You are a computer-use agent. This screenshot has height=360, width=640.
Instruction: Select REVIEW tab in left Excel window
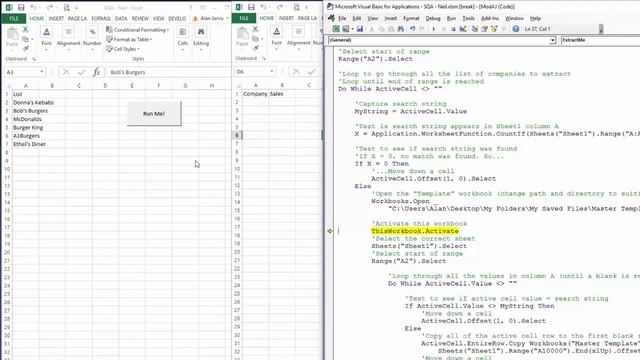click(x=140, y=18)
